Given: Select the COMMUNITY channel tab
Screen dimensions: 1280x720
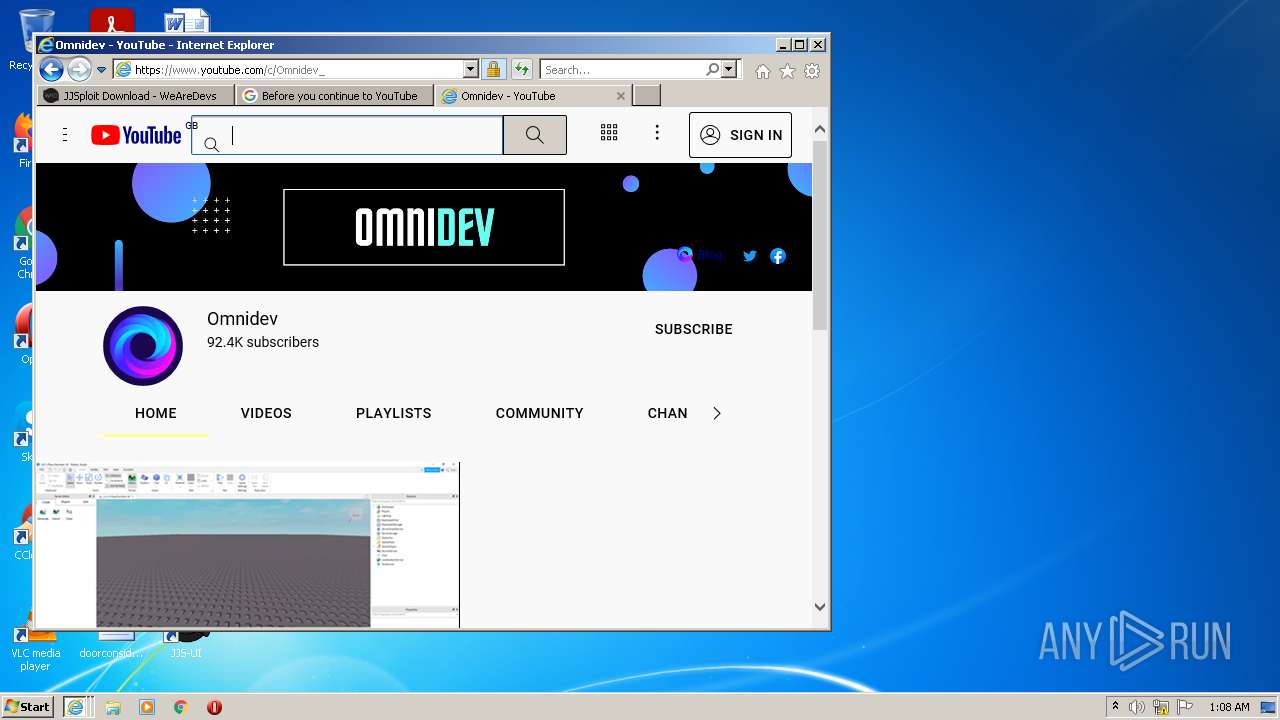Looking at the screenshot, I should point(539,413).
